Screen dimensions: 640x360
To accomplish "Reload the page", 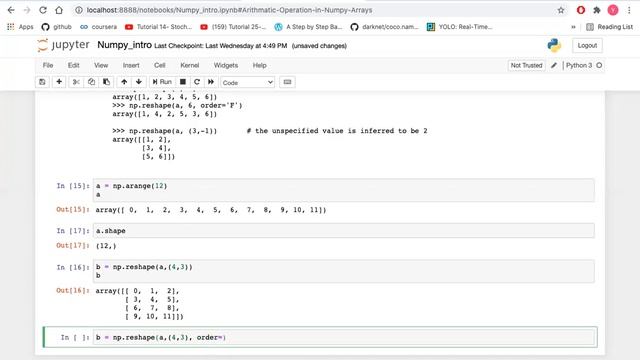I will pos(43,10).
